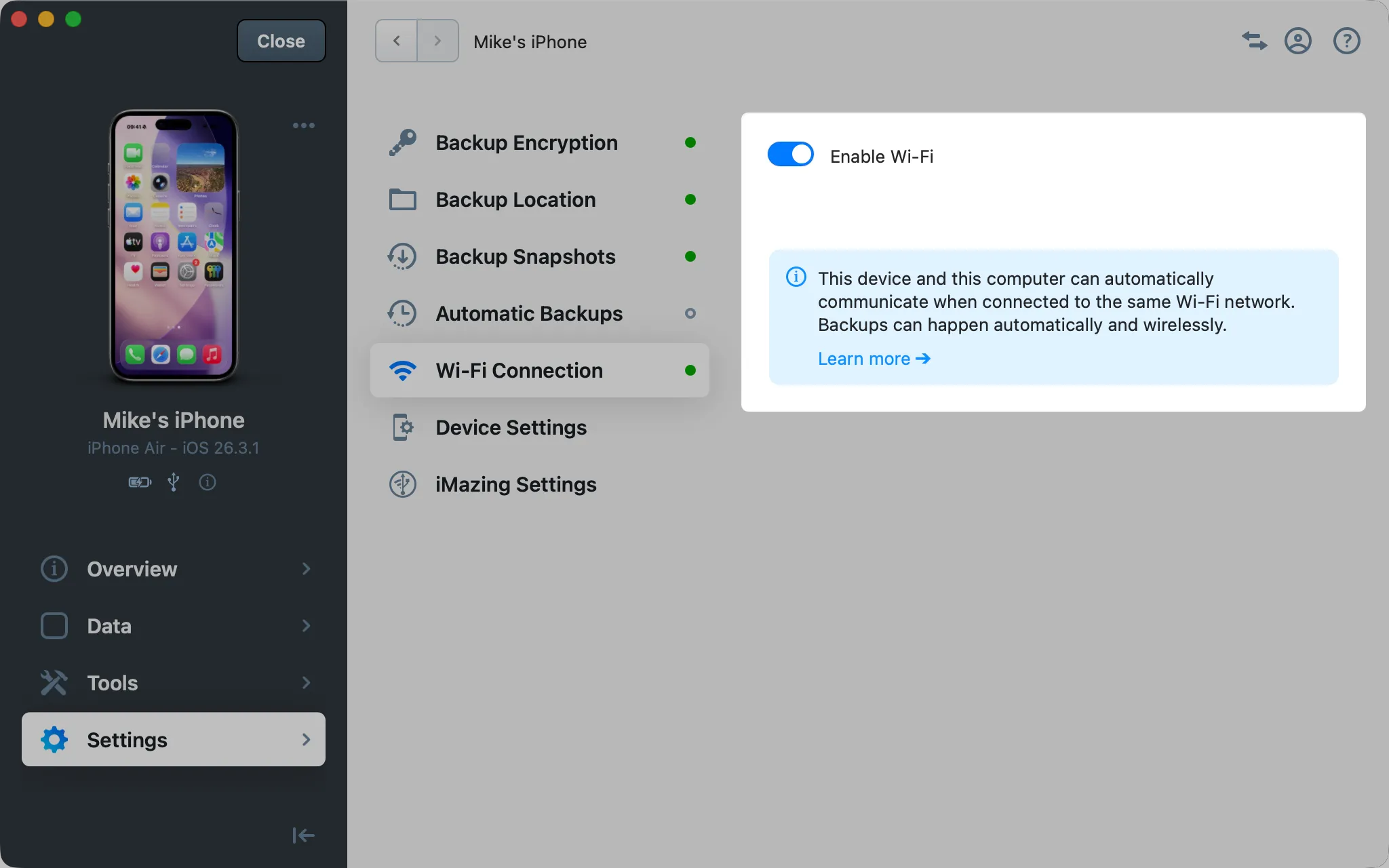Click the Backup Snapshots icon

pyautogui.click(x=403, y=256)
